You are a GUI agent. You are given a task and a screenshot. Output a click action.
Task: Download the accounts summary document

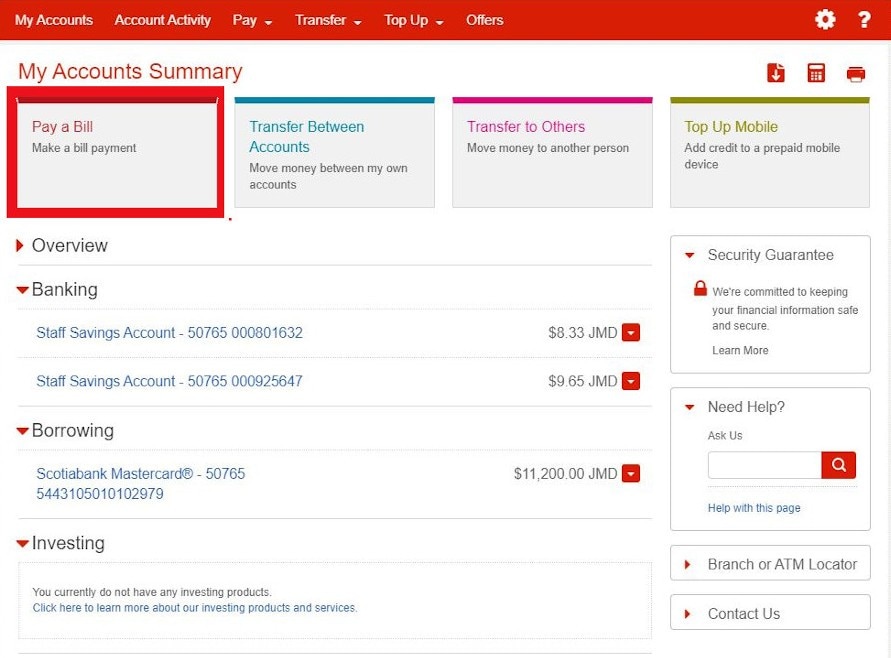pyautogui.click(x=775, y=72)
